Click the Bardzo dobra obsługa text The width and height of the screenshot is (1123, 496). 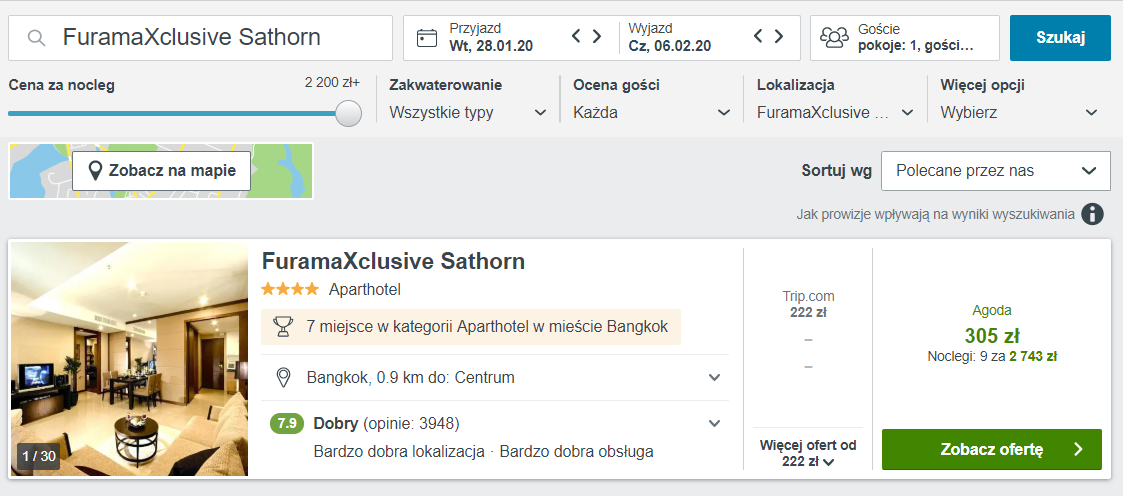pyautogui.click(x=577, y=452)
